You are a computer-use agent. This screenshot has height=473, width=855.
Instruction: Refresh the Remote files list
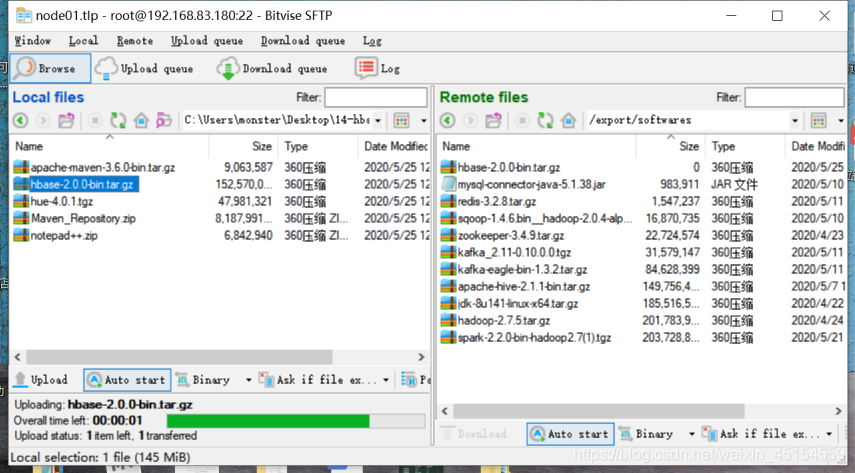pyautogui.click(x=545, y=120)
